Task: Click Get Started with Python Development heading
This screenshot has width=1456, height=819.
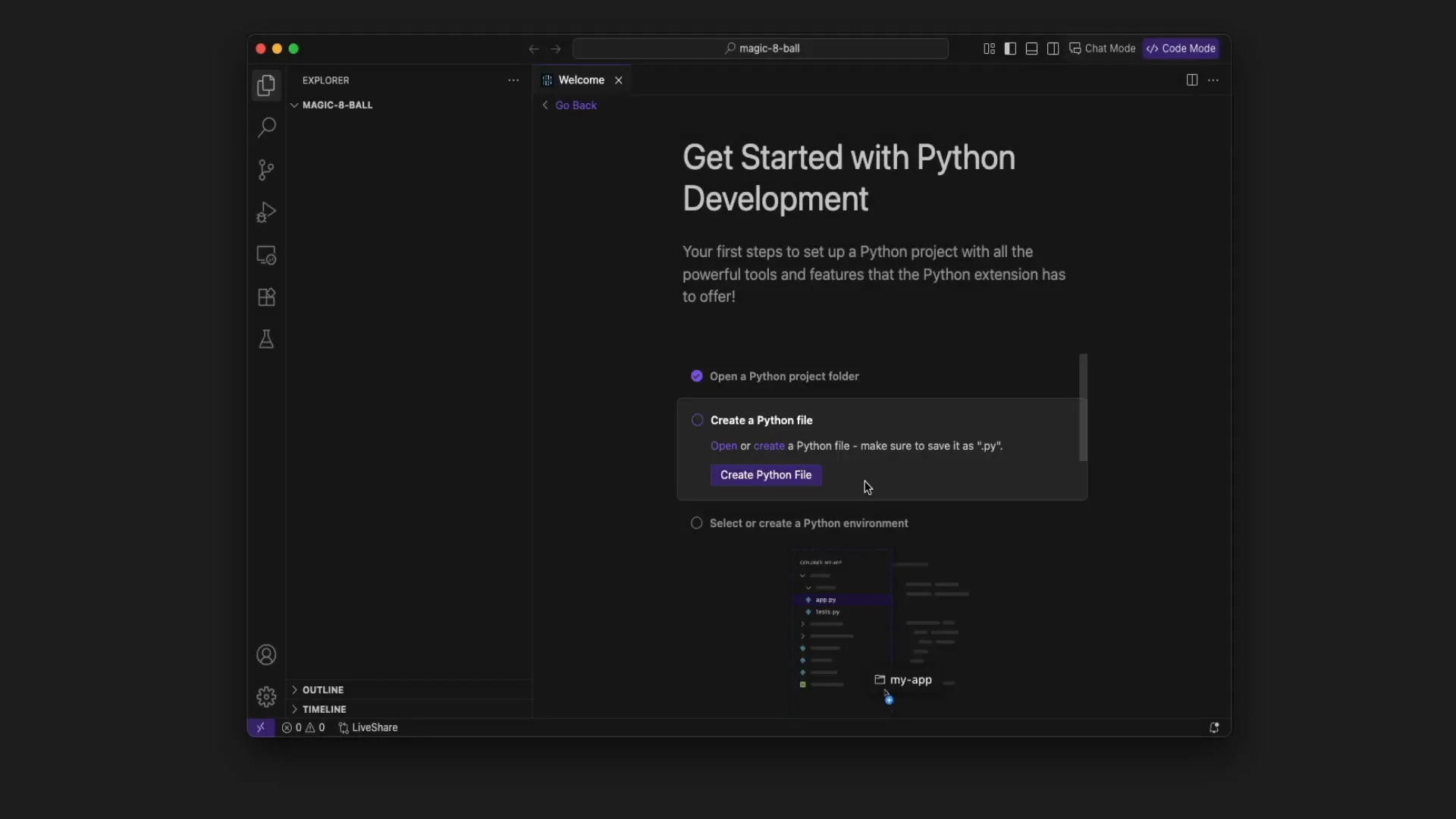Action: pos(849,178)
